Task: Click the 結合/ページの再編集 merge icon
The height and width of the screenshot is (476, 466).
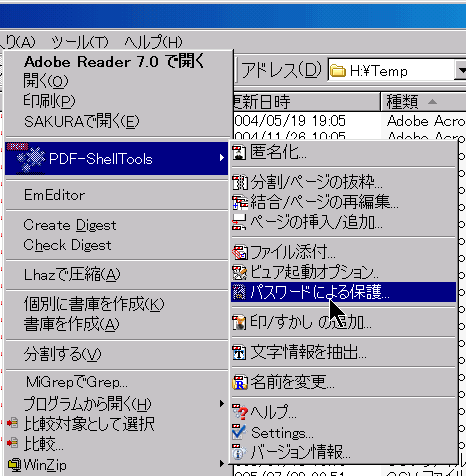Action: pos(240,202)
